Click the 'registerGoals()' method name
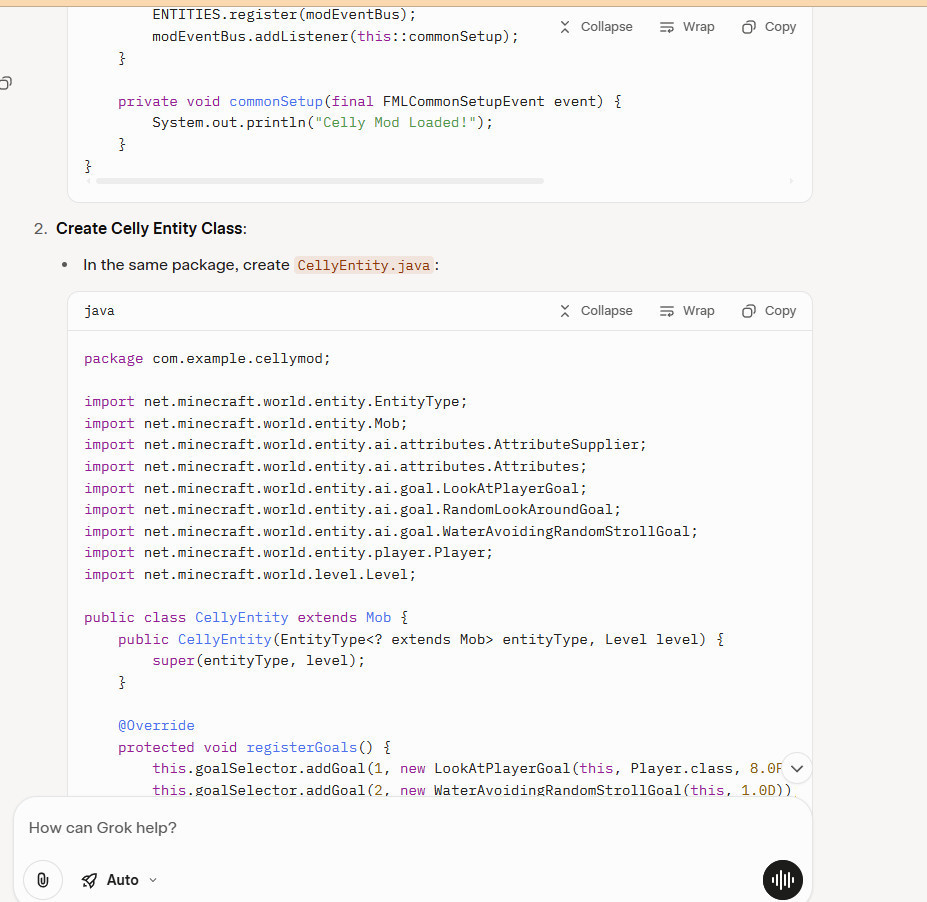Screen dimensions: 927x902 tap(309, 747)
